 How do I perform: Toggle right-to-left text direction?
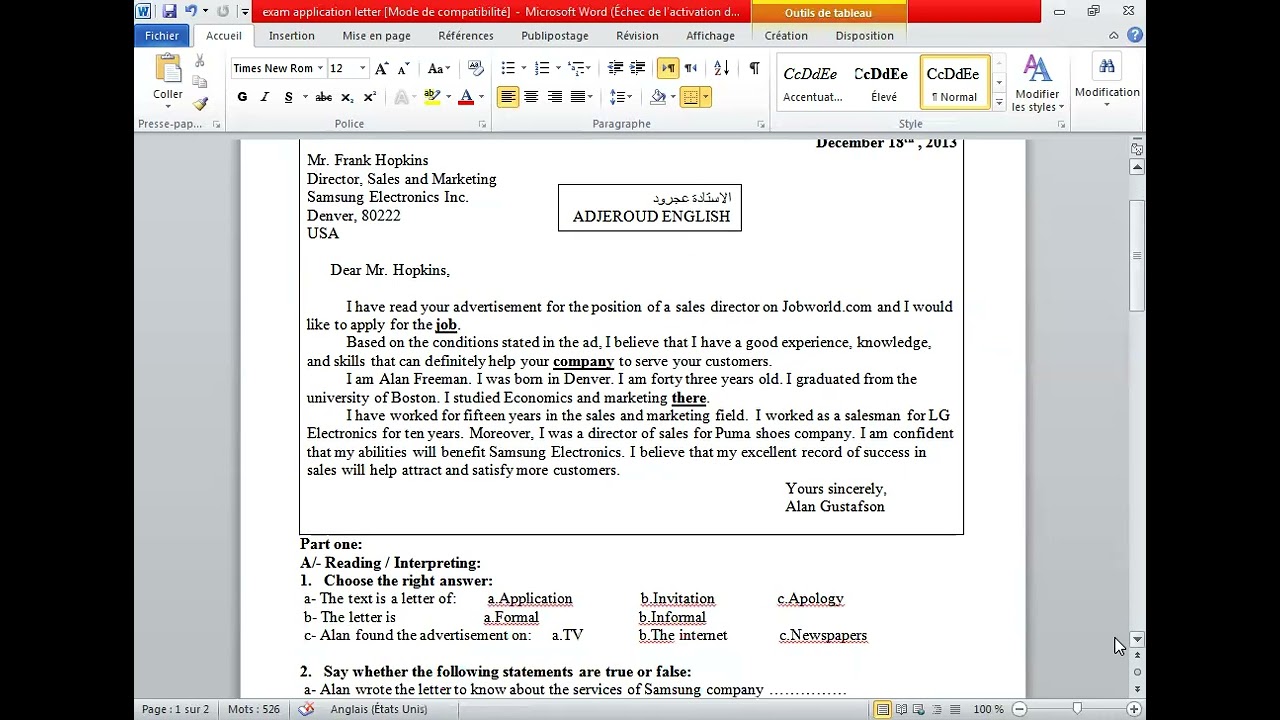[x=690, y=68]
